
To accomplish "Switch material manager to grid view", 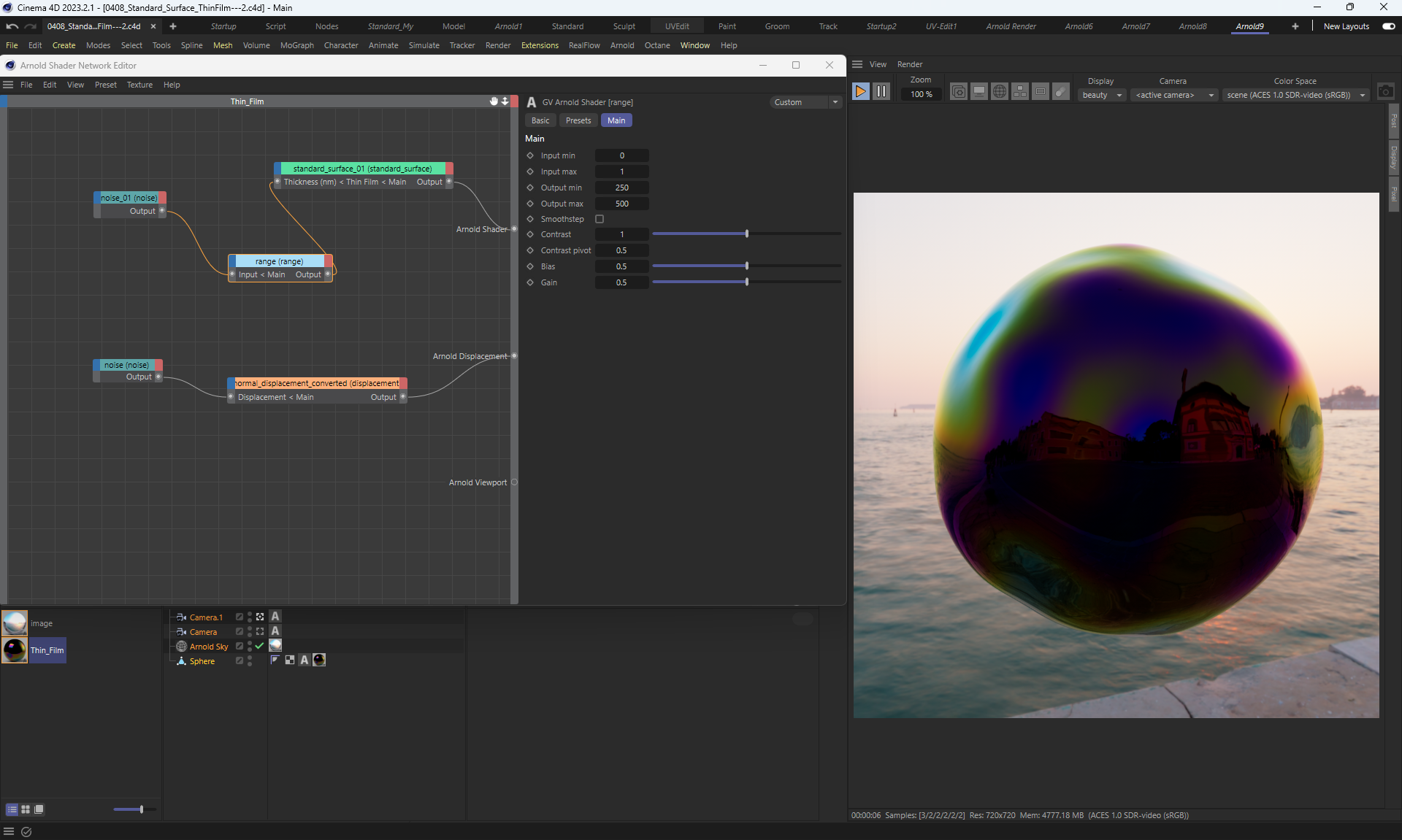I will [26, 809].
